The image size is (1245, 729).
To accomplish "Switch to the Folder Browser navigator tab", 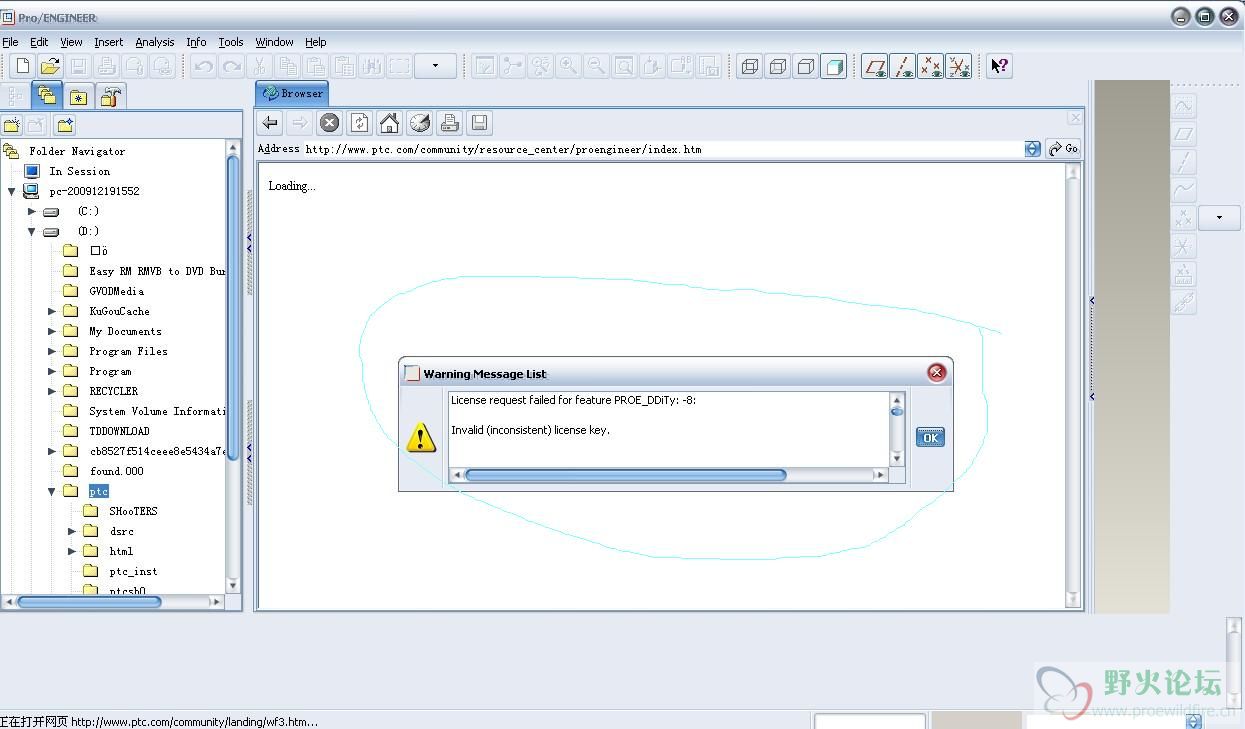I will pyautogui.click(x=47, y=95).
